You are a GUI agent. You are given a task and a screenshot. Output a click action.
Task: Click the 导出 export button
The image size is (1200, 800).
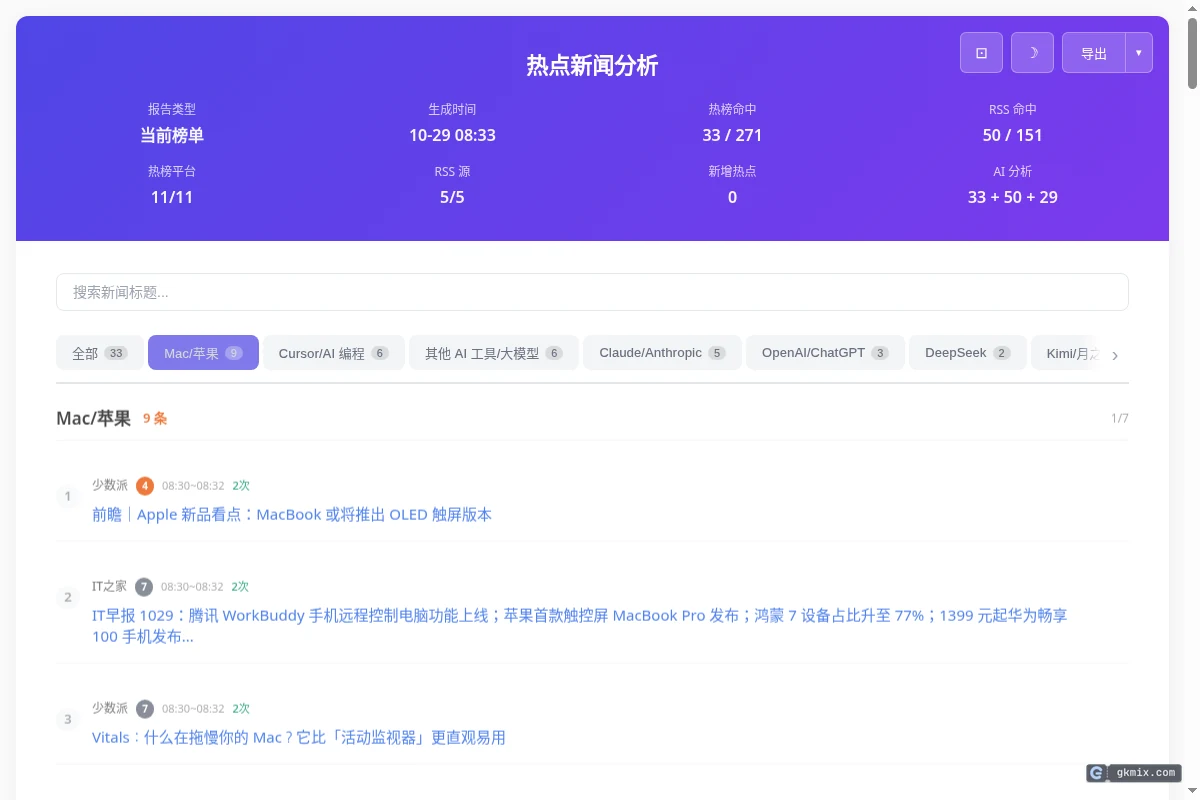[1094, 53]
